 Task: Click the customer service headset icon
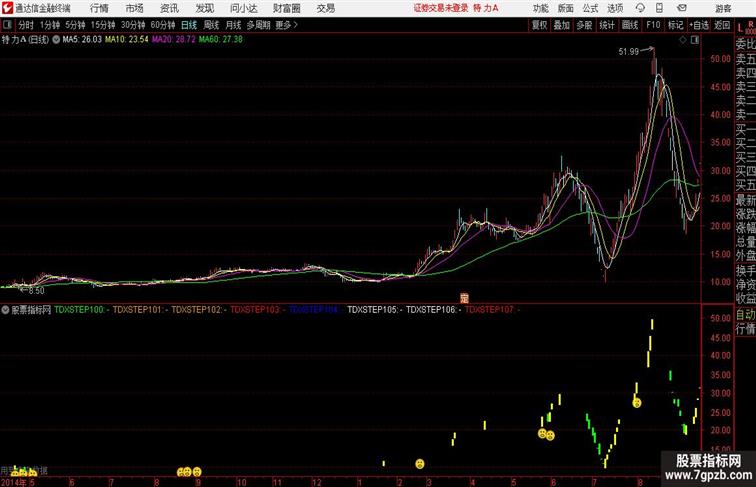(x=640, y=8)
